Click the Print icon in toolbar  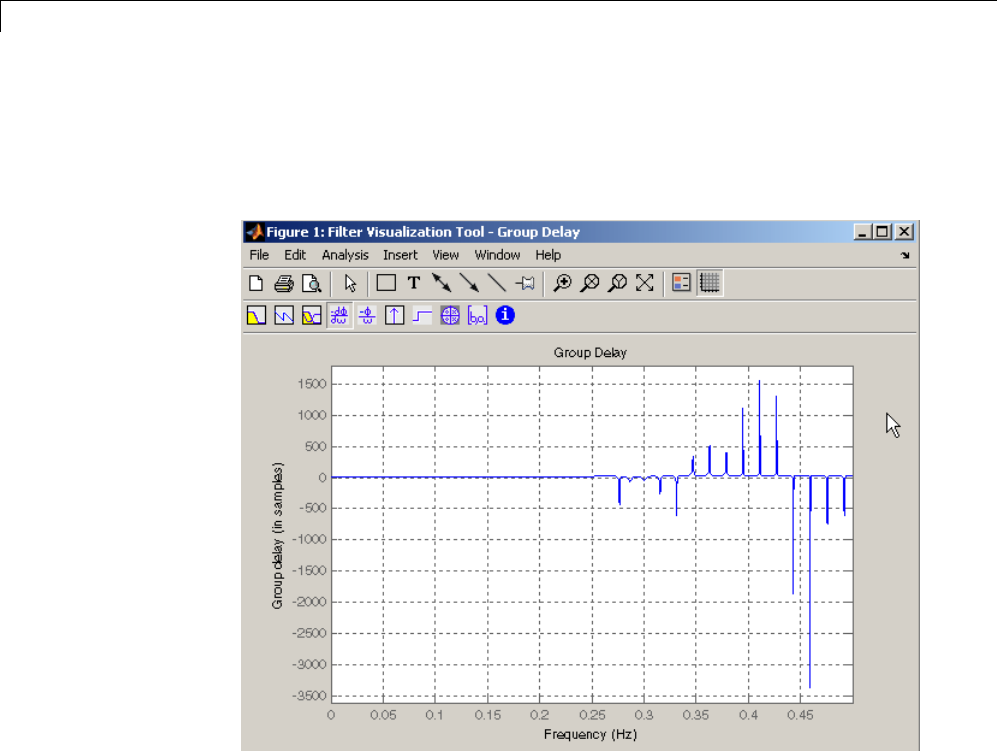pyautogui.click(x=283, y=283)
